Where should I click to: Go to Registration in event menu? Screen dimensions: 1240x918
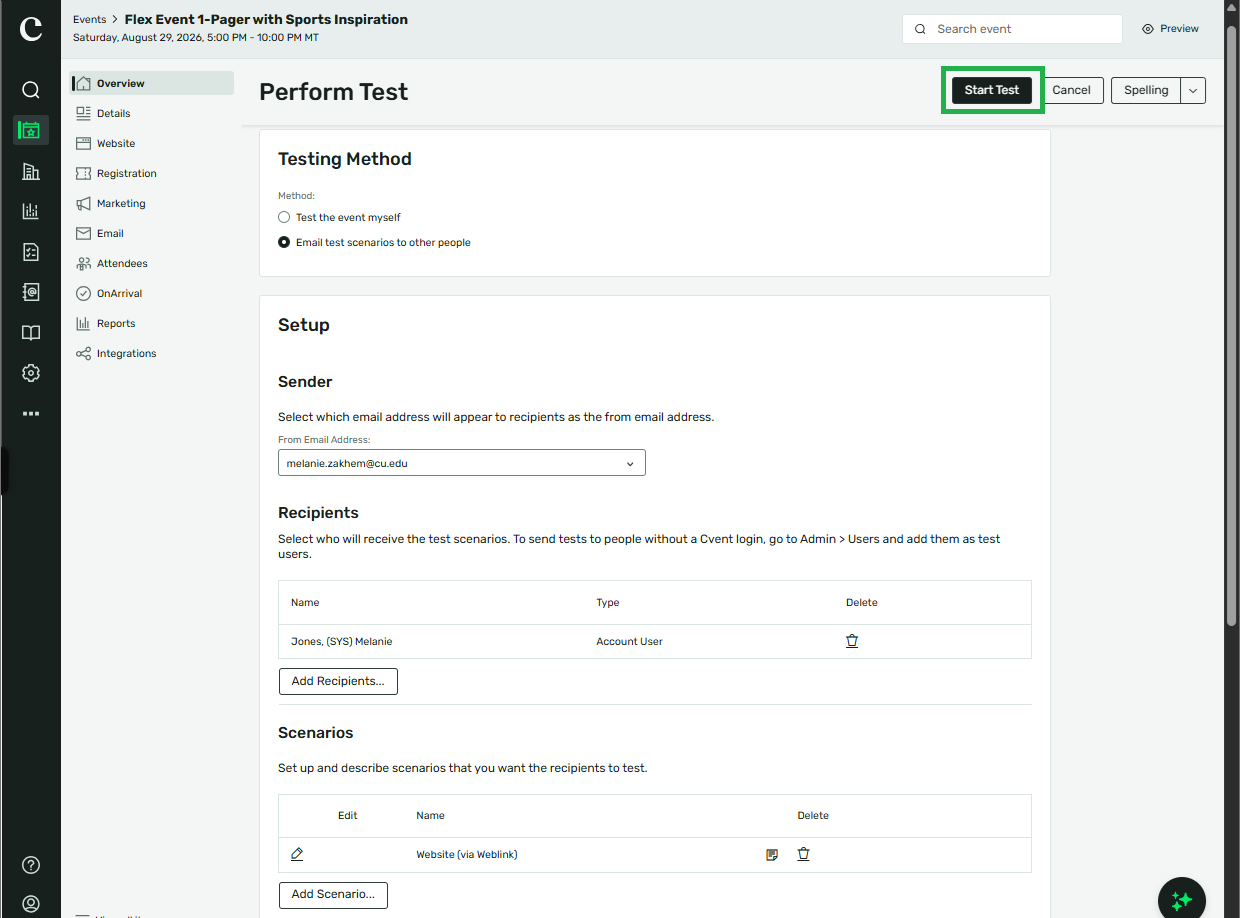126,173
